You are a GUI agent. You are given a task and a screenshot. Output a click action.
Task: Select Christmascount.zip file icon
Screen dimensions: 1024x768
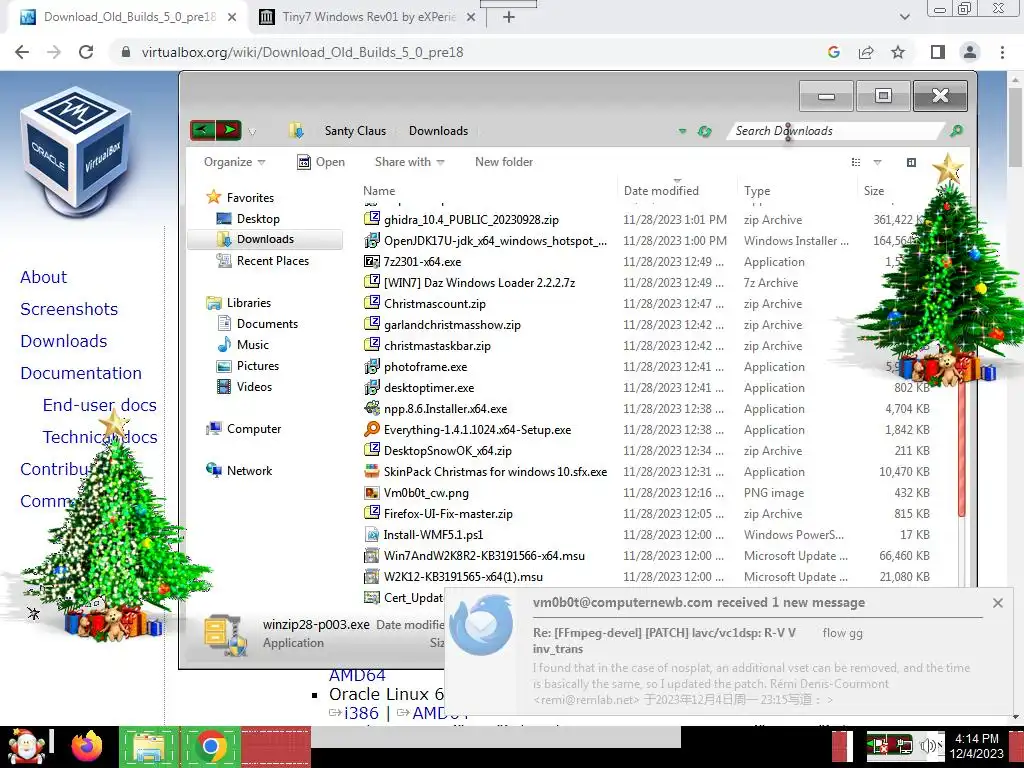click(372, 303)
